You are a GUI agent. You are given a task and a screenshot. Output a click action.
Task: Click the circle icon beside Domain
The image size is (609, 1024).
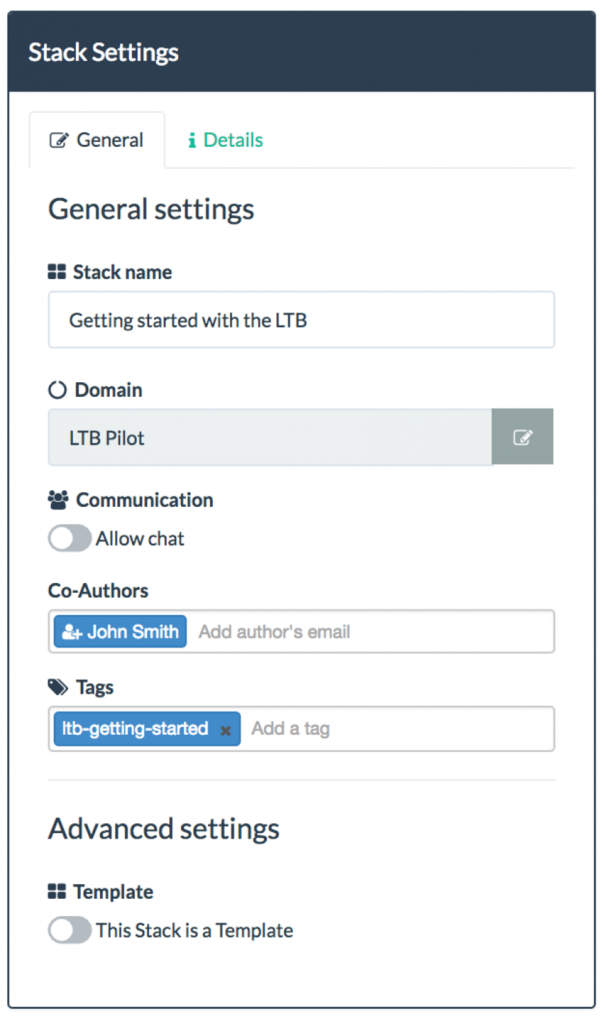pyautogui.click(x=57, y=391)
